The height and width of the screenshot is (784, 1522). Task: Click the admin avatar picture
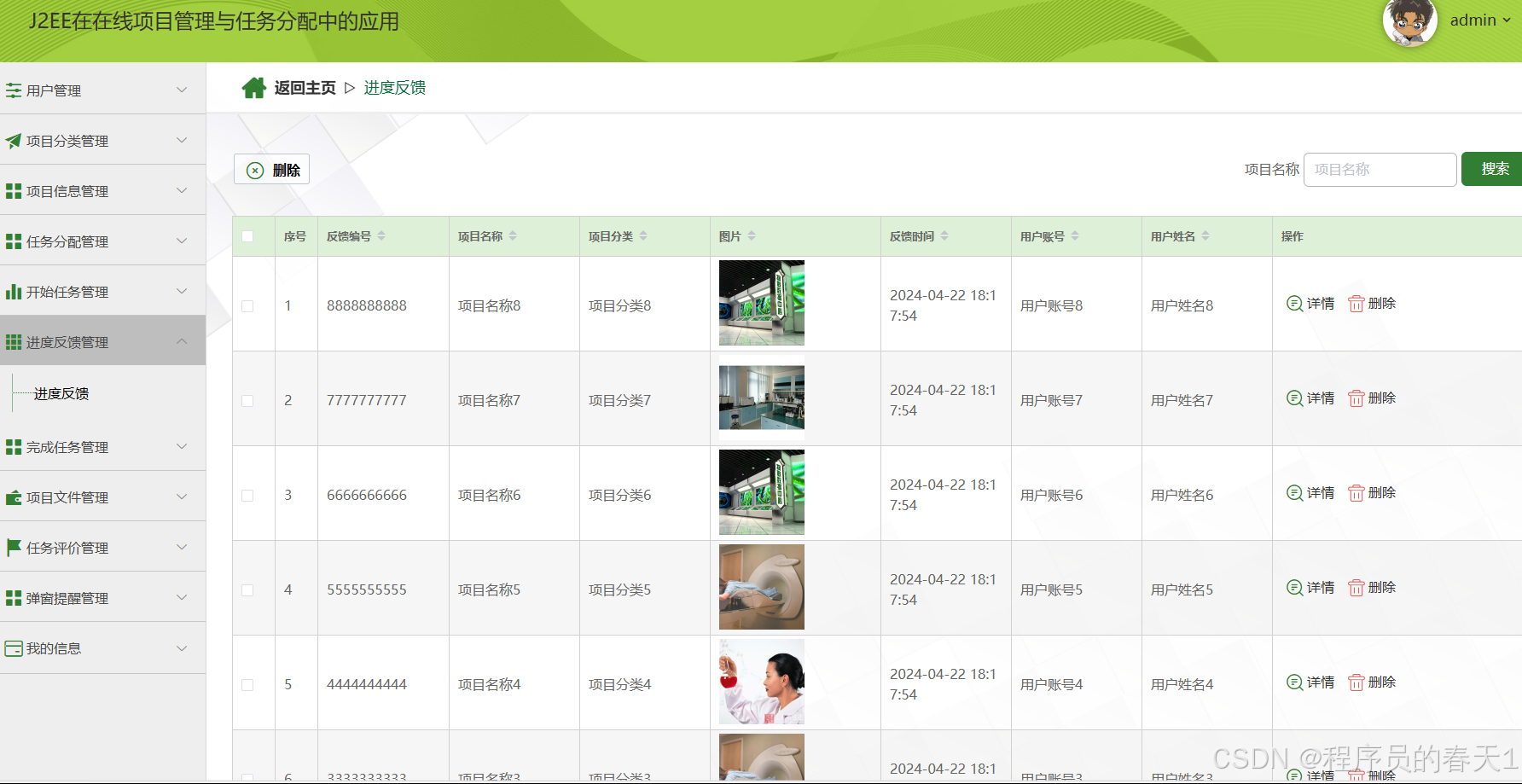click(1409, 20)
